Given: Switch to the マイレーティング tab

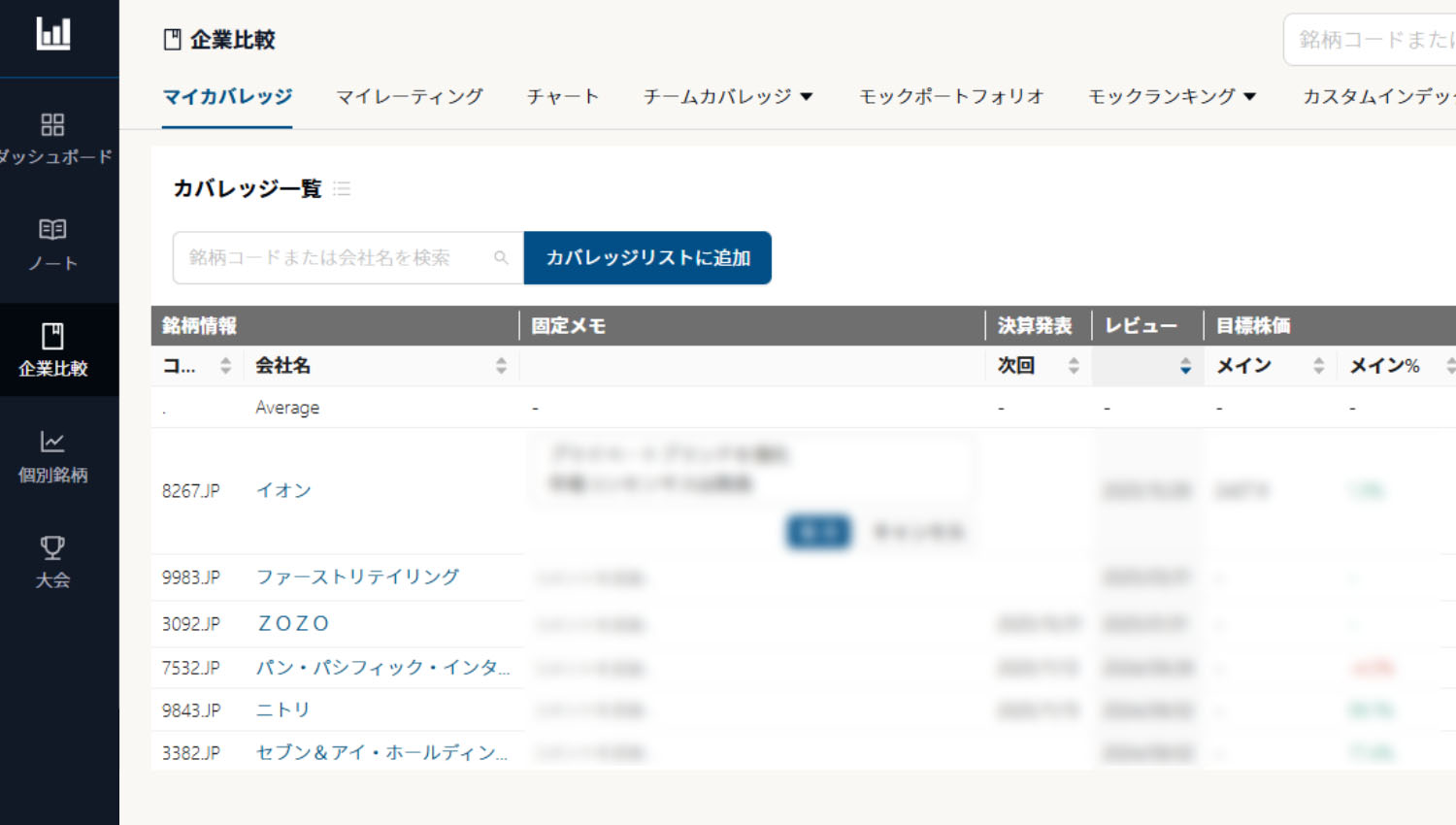Looking at the screenshot, I should [x=409, y=97].
